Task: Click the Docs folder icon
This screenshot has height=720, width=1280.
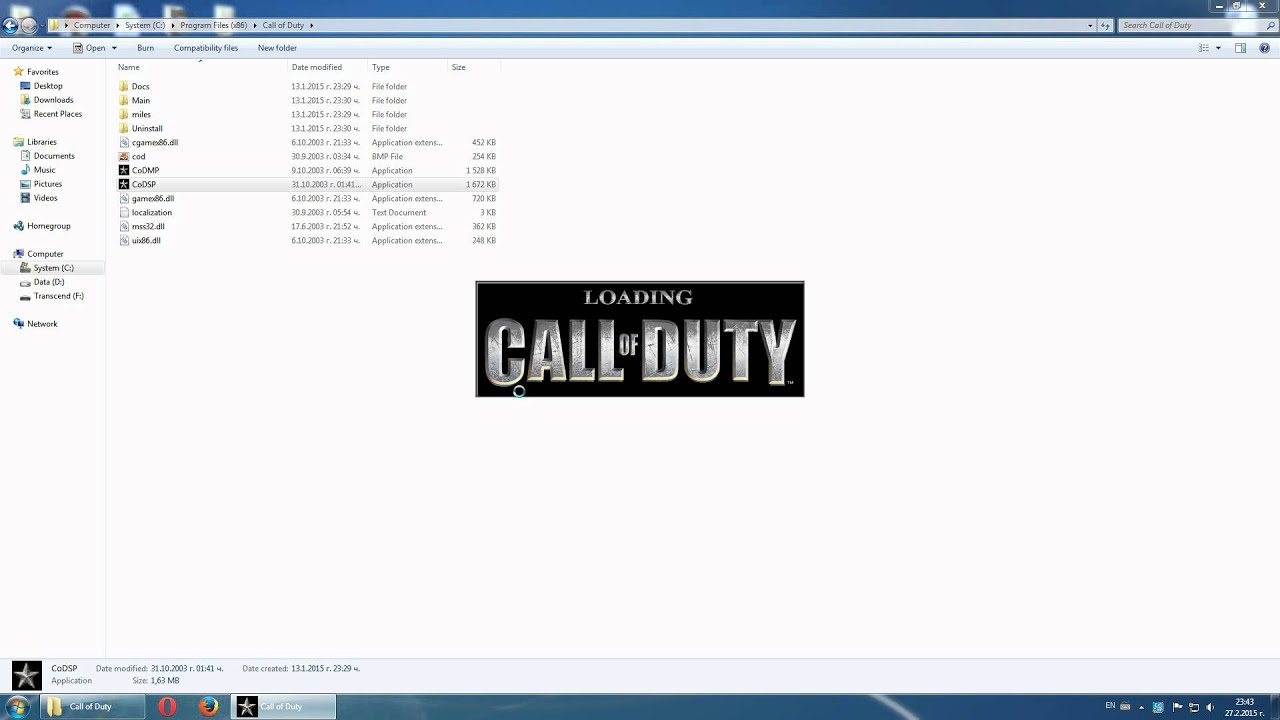Action: coord(124,86)
